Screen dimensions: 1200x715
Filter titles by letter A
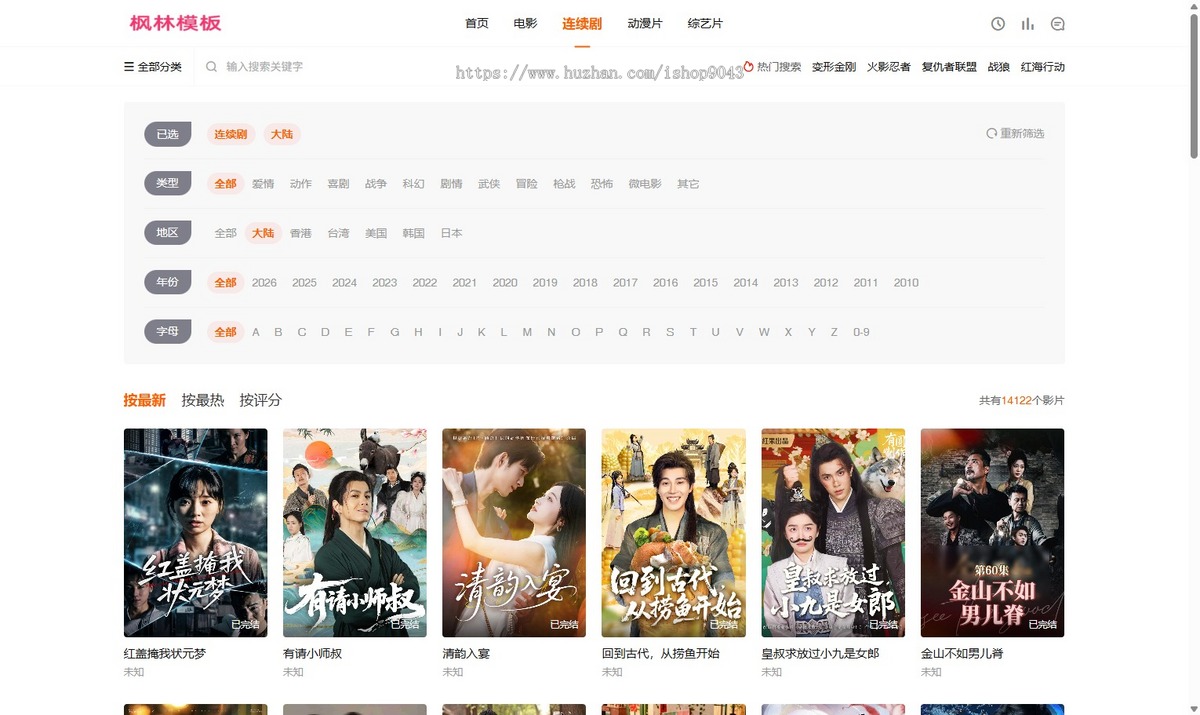click(x=256, y=332)
